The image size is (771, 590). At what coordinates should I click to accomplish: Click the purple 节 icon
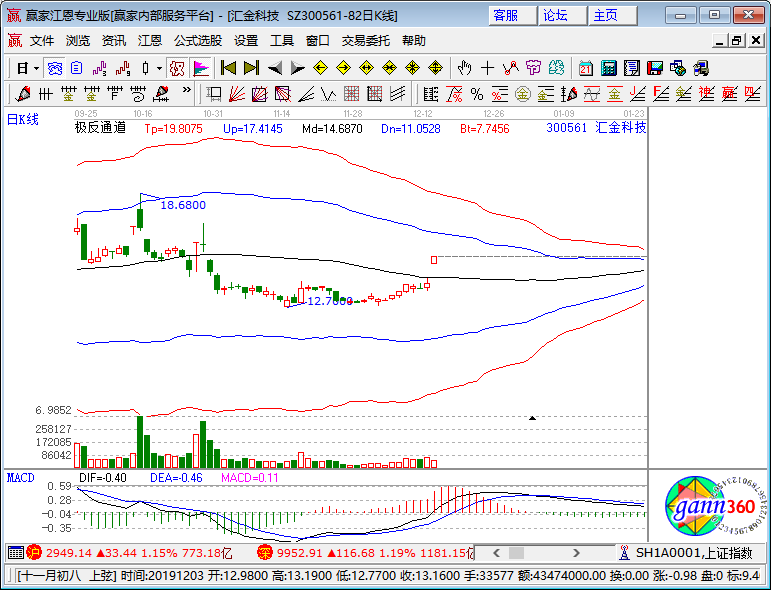click(534, 68)
